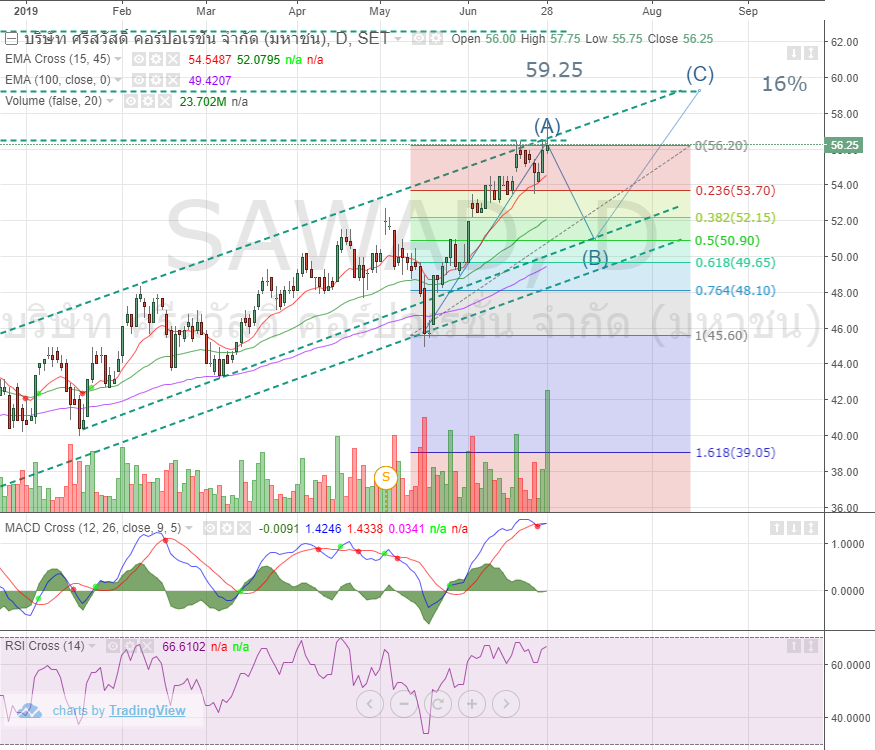
Task: Click the 62.00 price scale label
Action: 844,42
